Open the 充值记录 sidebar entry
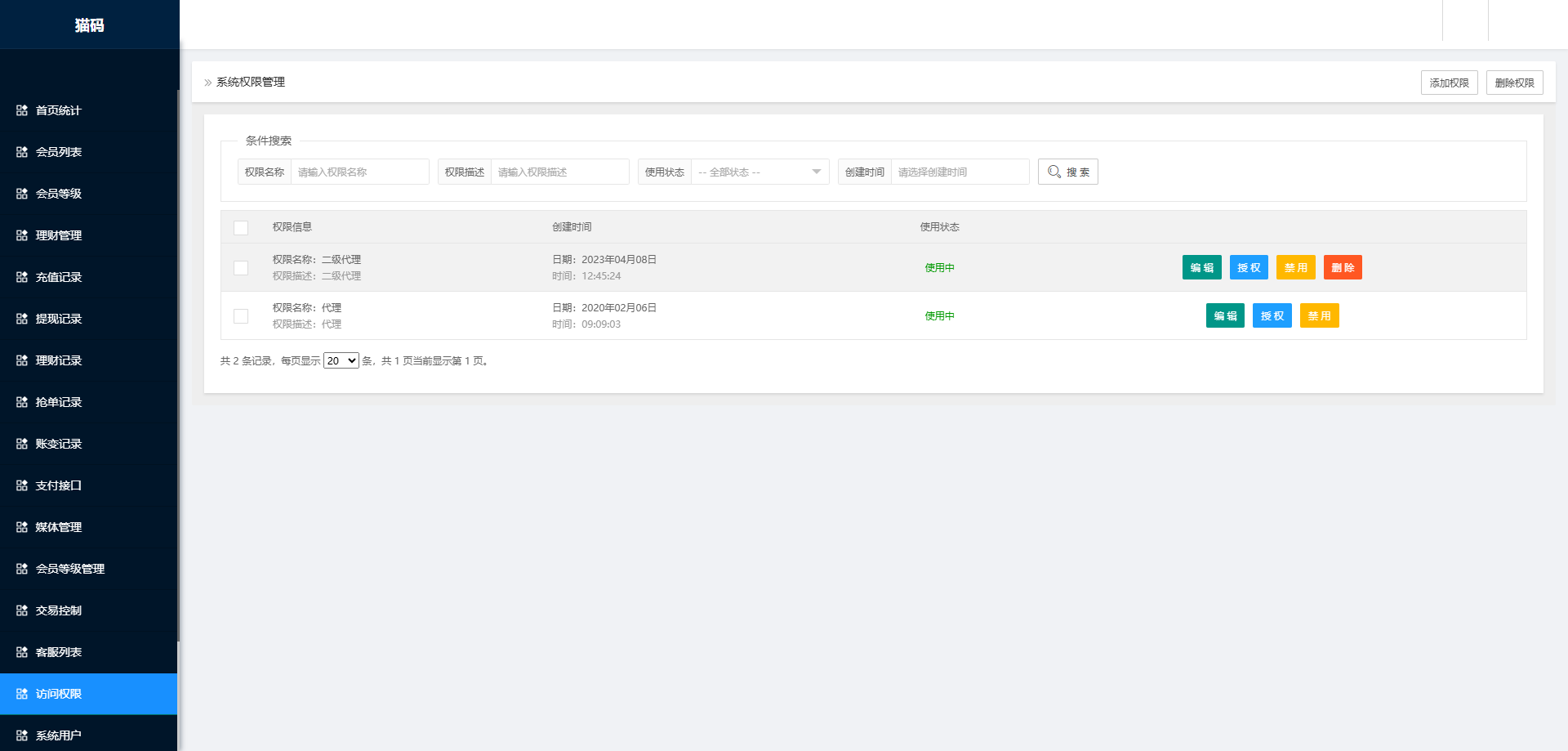 point(57,277)
